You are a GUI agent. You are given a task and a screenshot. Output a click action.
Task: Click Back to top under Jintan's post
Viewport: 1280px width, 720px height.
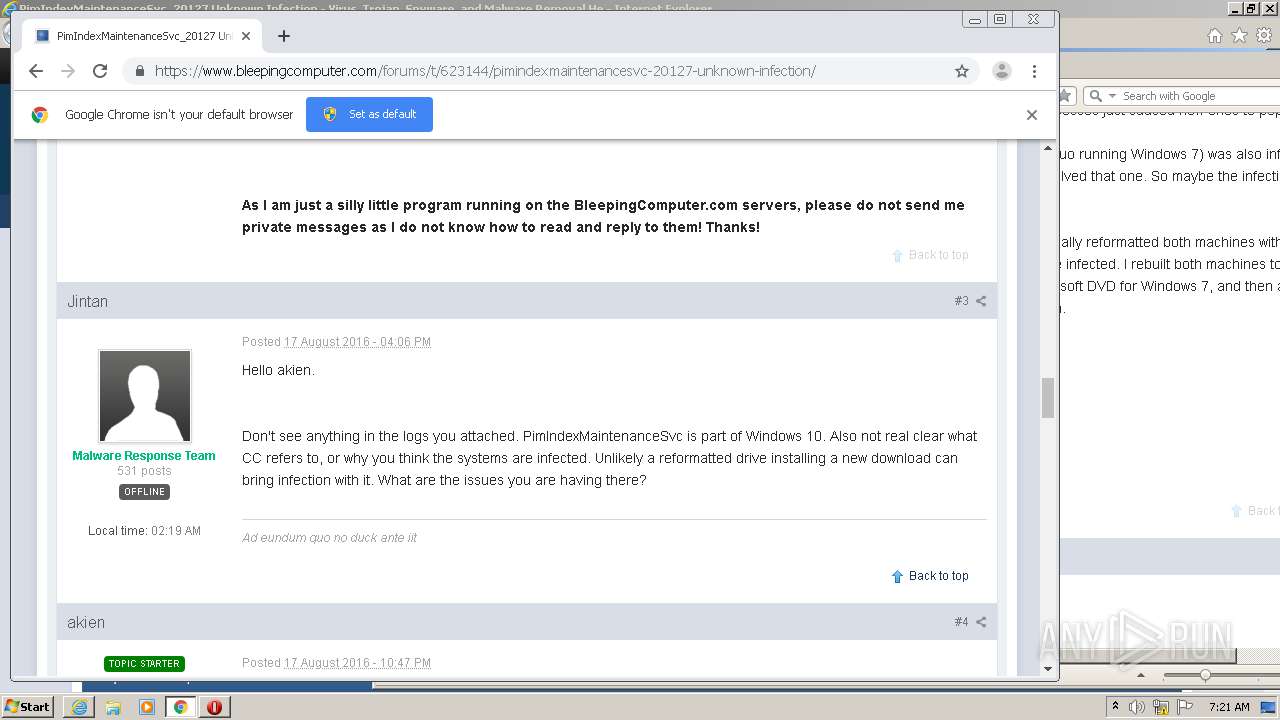[x=930, y=576]
